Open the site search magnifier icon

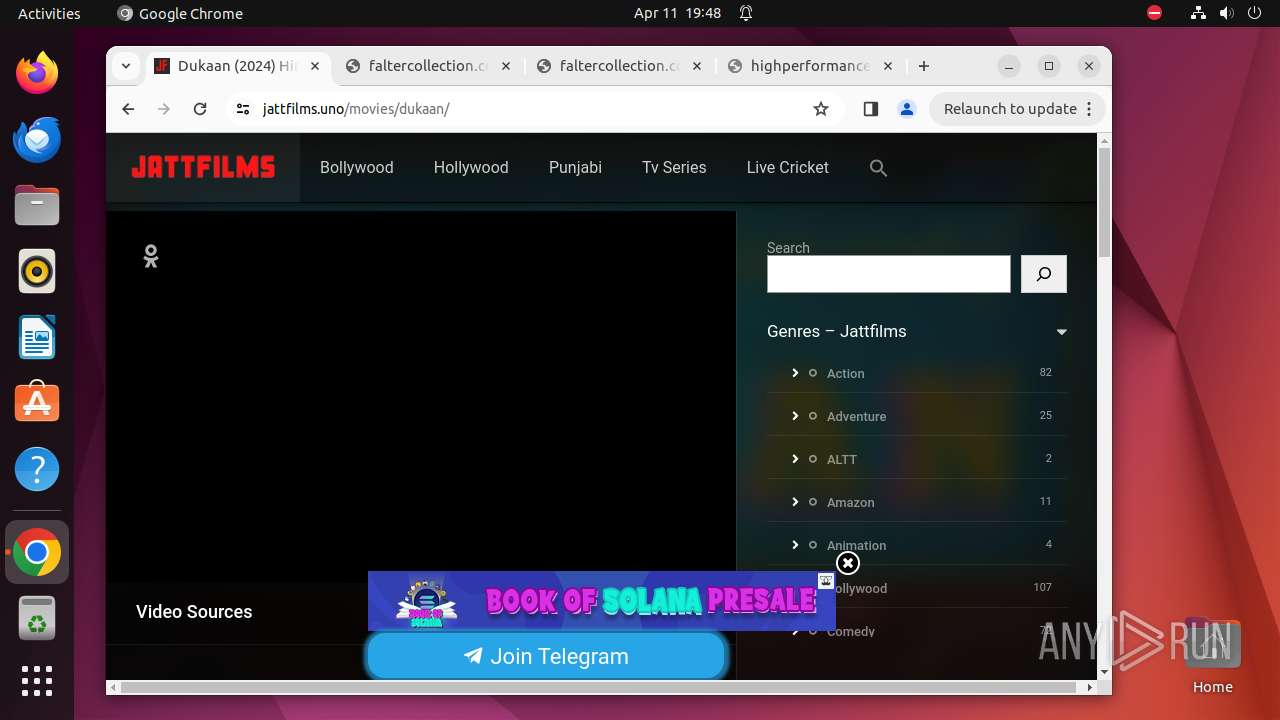878,168
